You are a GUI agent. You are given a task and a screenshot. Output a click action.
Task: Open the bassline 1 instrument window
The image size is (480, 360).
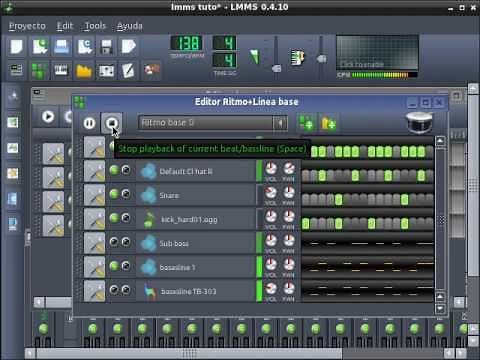tap(196, 267)
